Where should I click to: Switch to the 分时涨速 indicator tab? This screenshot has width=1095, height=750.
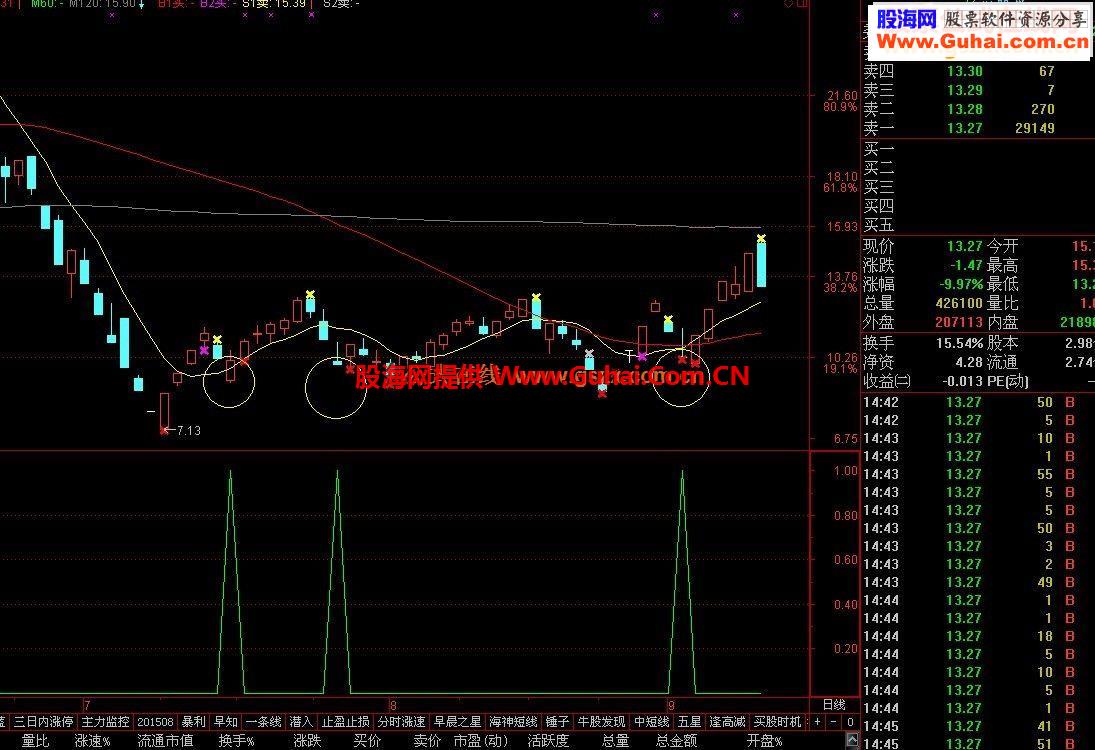point(402,721)
